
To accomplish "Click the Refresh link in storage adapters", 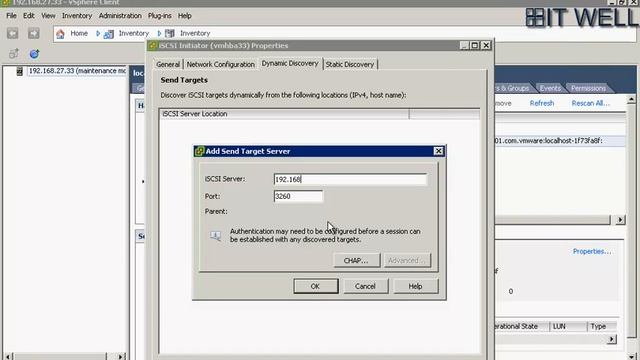I will (x=542, y=103).
